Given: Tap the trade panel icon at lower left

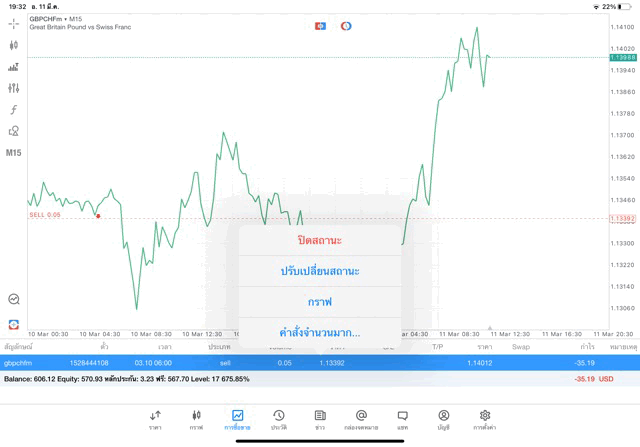Looking at the screenshot, I should pos(14,324).
